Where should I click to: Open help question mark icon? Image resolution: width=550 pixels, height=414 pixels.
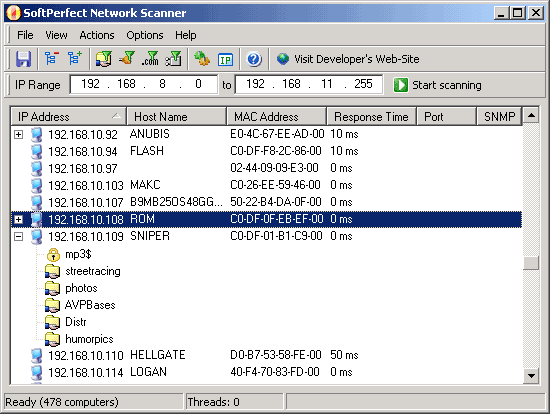tap(254, 59)
